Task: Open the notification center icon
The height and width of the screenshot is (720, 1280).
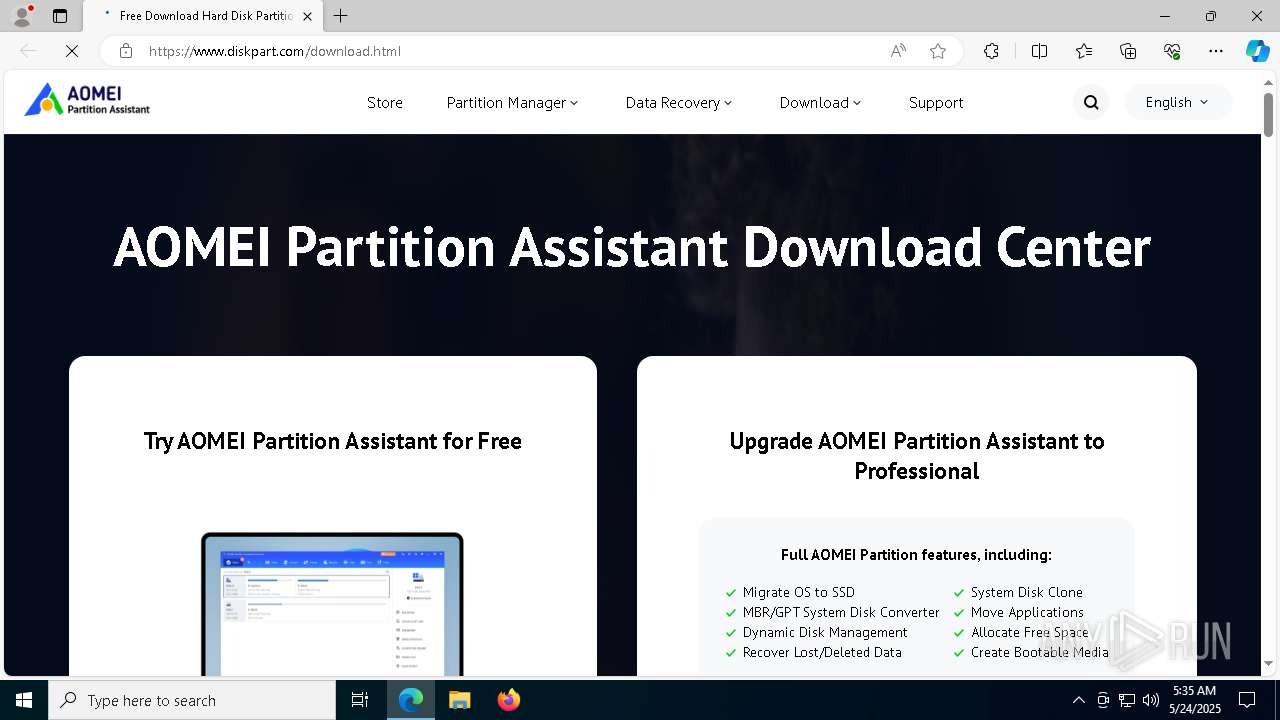Action: pyautogui.click(x=1247, y=700)
